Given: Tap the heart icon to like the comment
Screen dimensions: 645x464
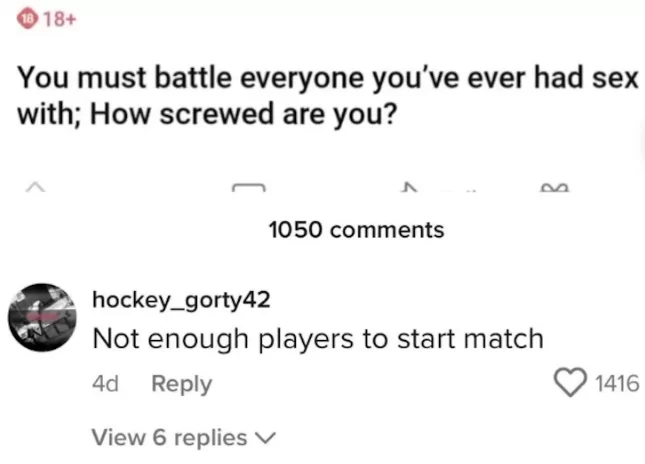Looking at the screenshot, I should 571,383.
